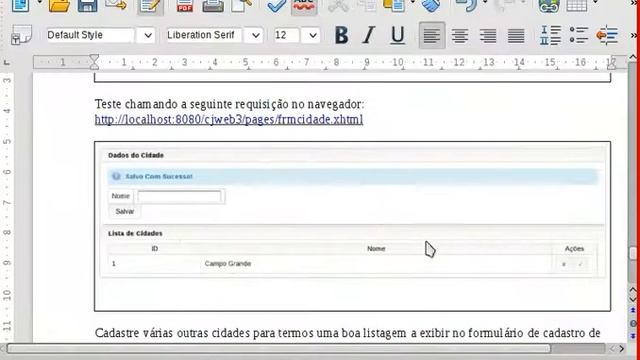
Task: Click the horizontal scrollbar right arrow
Action: pos(621,349)
